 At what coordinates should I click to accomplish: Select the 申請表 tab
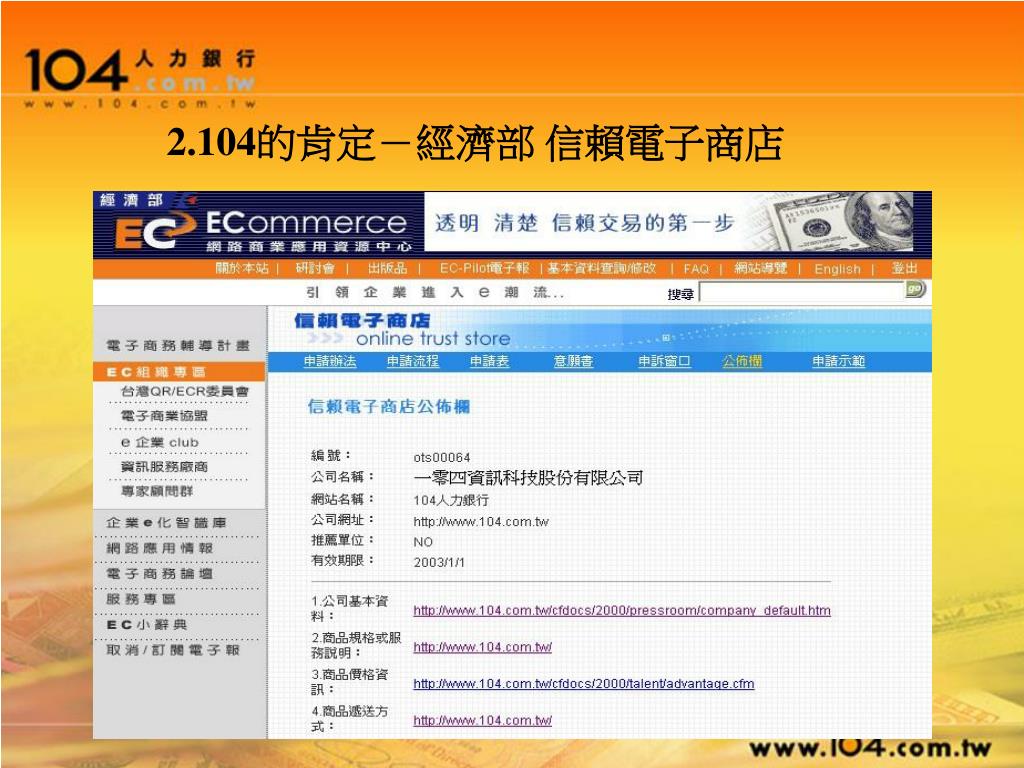click(489, 361)
